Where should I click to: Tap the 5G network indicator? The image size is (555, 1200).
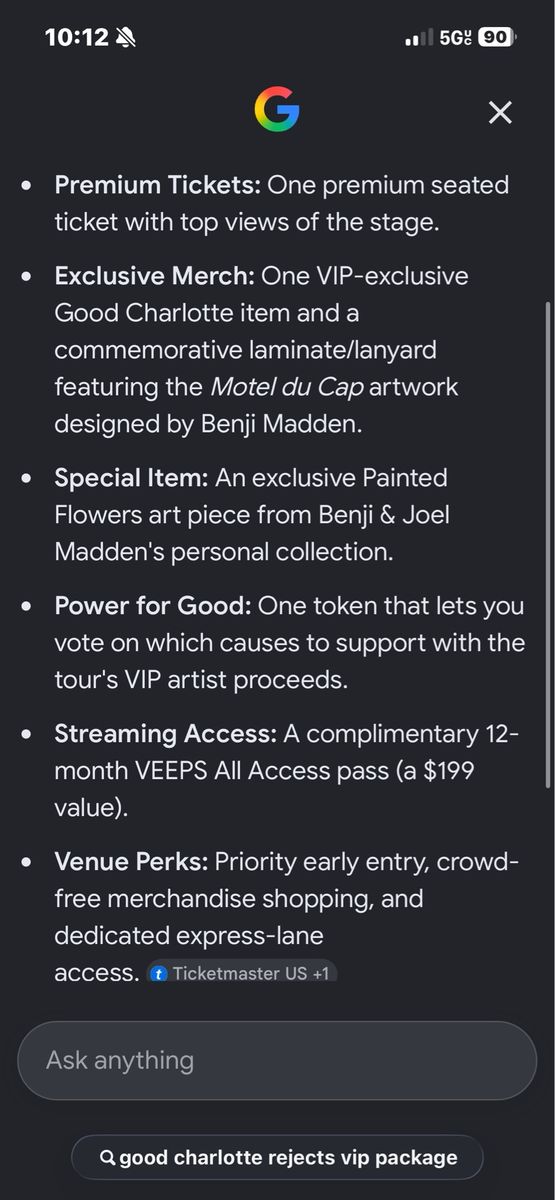click(455, 37)
